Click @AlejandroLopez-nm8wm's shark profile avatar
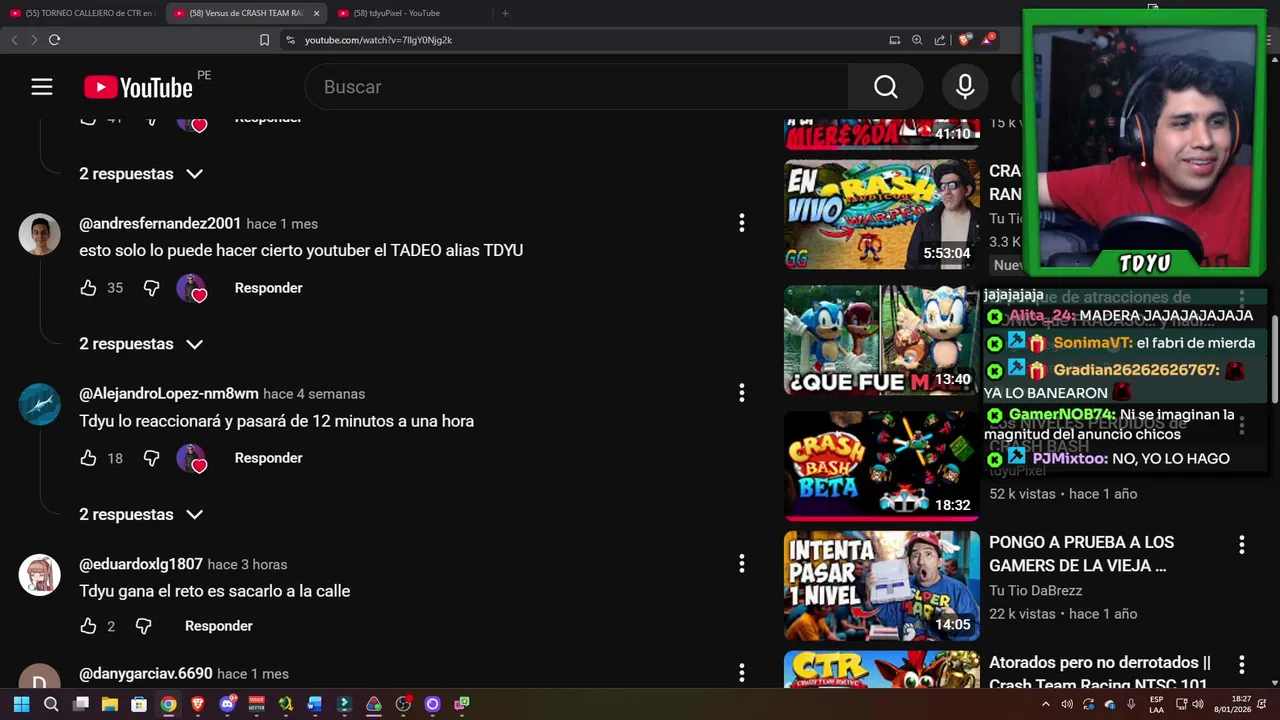 pyautogui.click(x=40, y=404)
